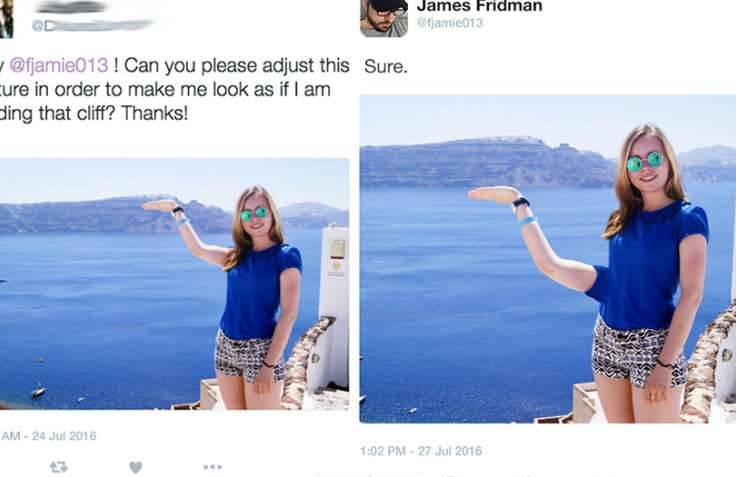736x477 pixels.
Task: Click the @fjamie013 handle under James Fridman
Action: pyautogui.click(x=450, y=23)
